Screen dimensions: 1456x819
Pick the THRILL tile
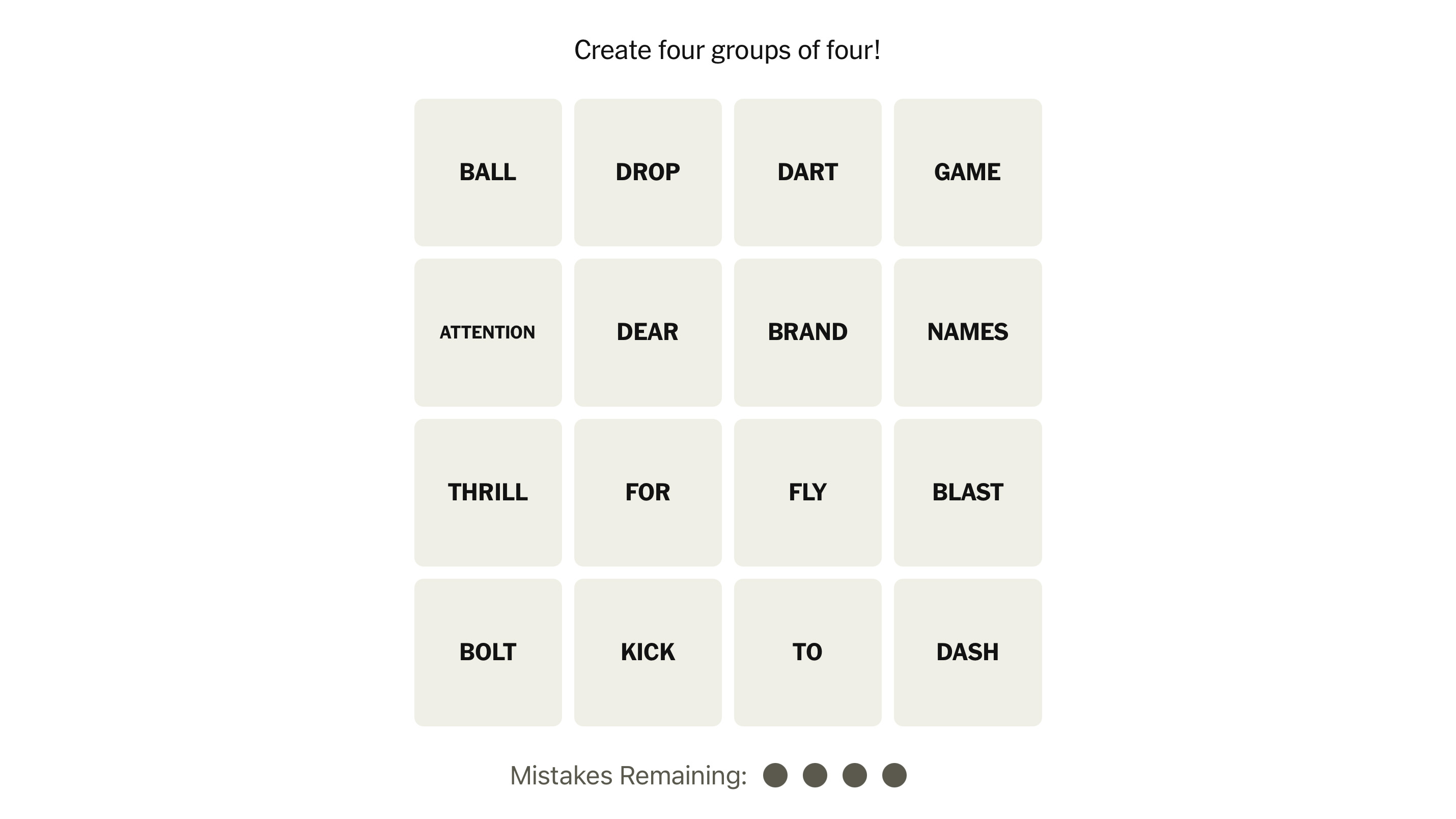(x=488, y=492)
